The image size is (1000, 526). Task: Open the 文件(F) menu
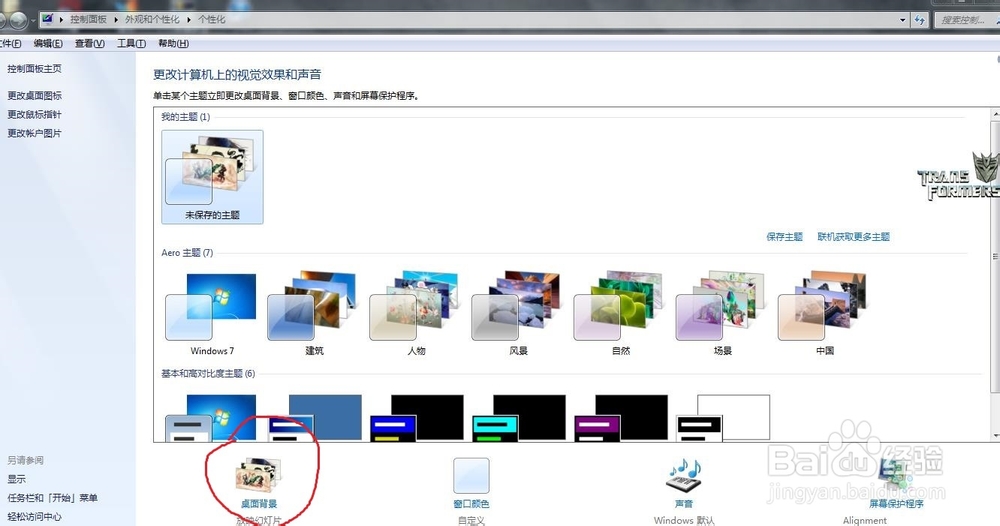10,43
